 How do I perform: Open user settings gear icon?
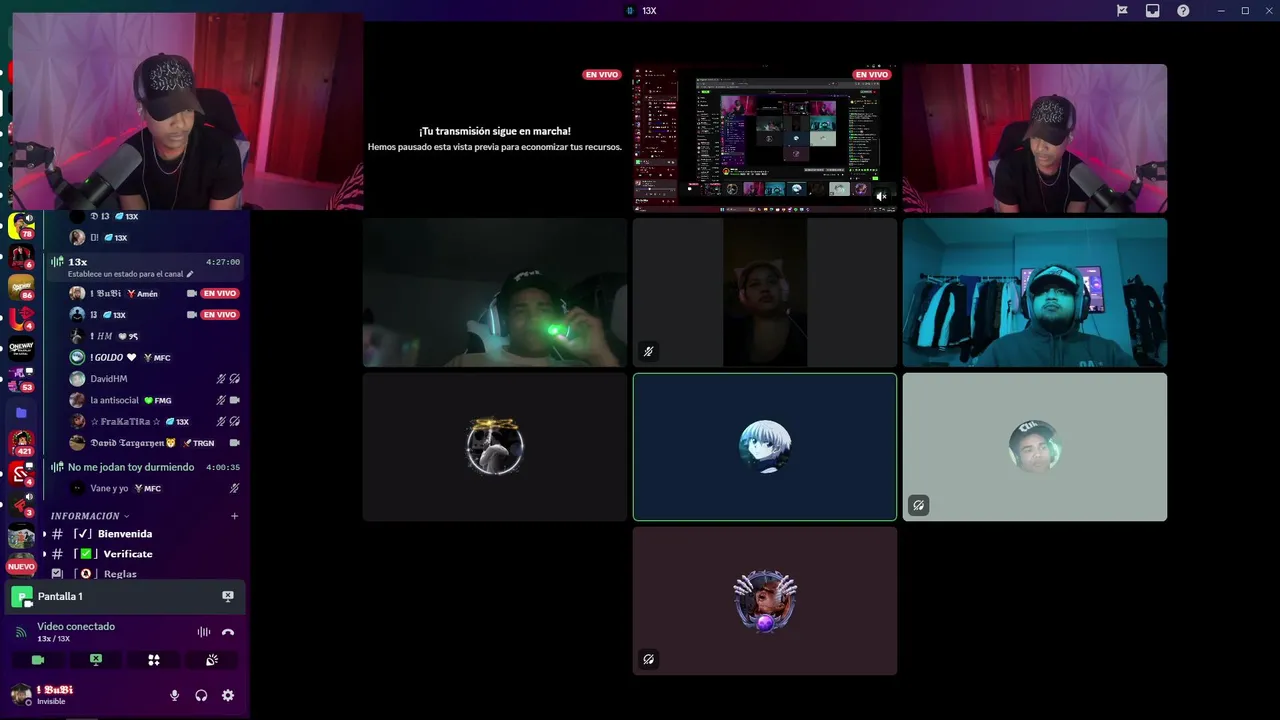coord(228,695)
